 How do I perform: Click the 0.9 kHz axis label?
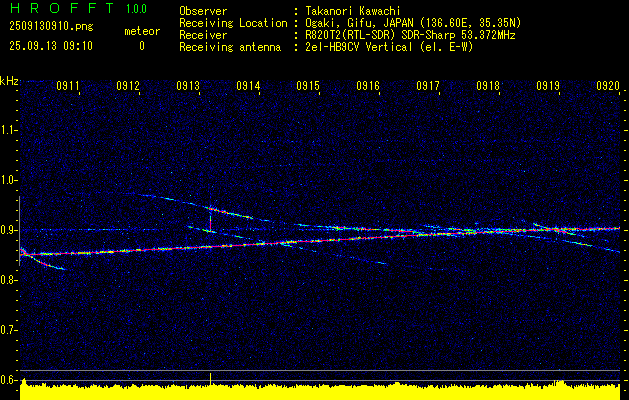click(8, 230)
